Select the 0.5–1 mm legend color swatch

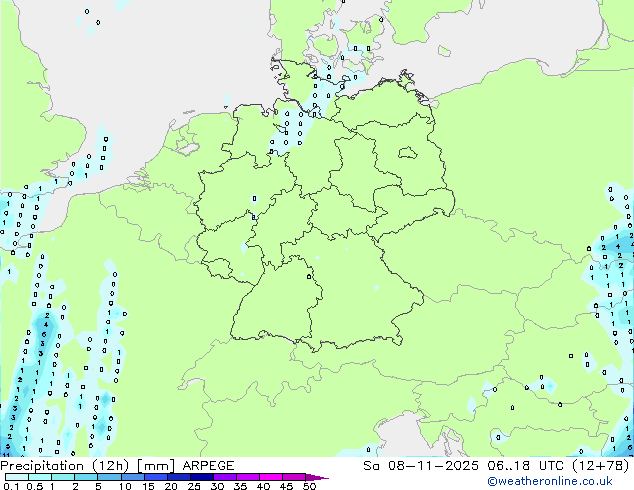click(40, 477)
